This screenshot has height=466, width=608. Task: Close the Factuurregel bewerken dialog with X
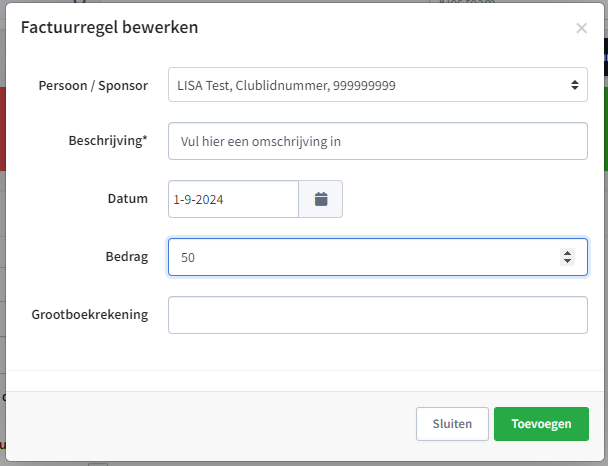pyautogui.click(x=581, y=28)
